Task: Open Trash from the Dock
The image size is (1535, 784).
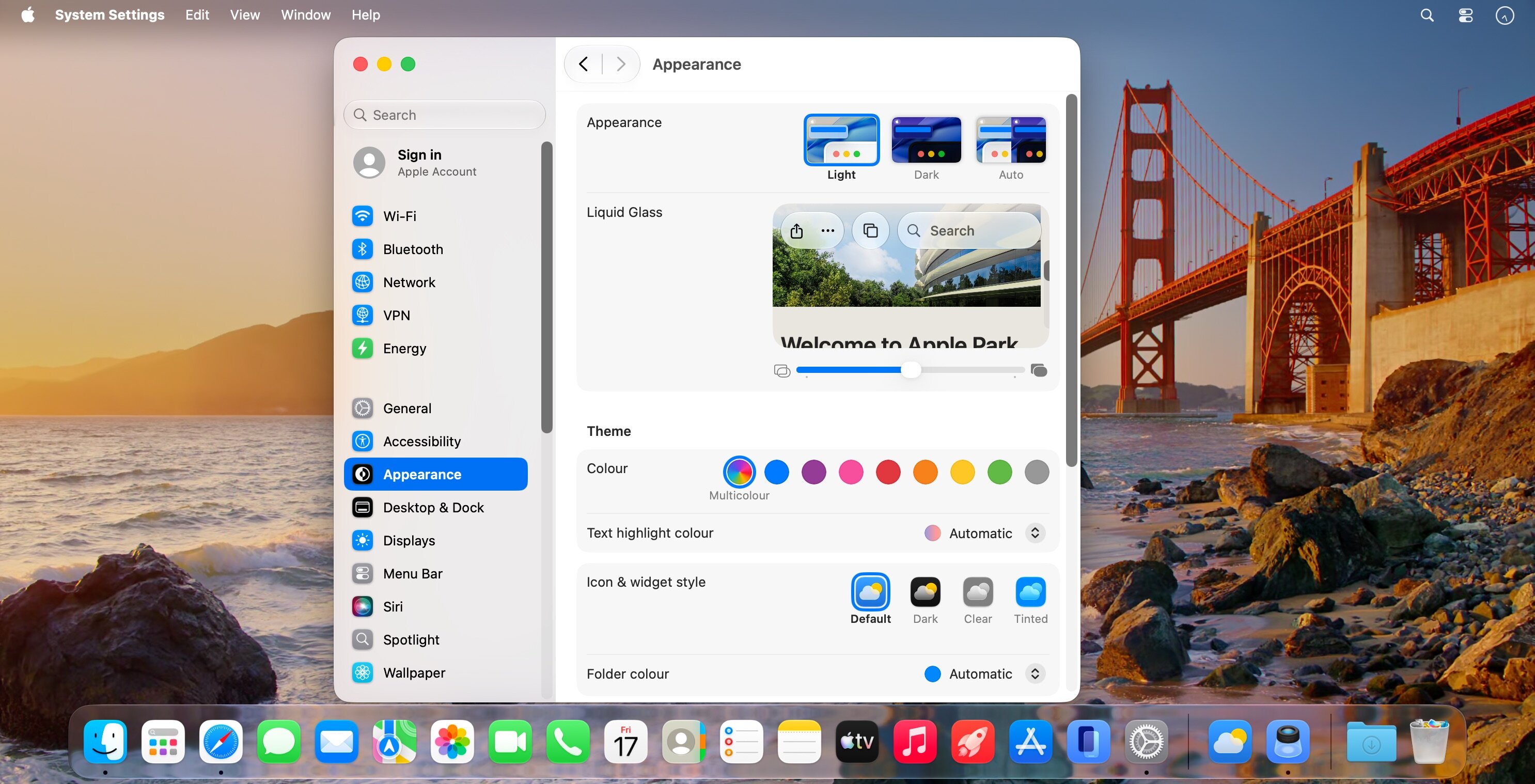Action: click(x=1429, y=742)
